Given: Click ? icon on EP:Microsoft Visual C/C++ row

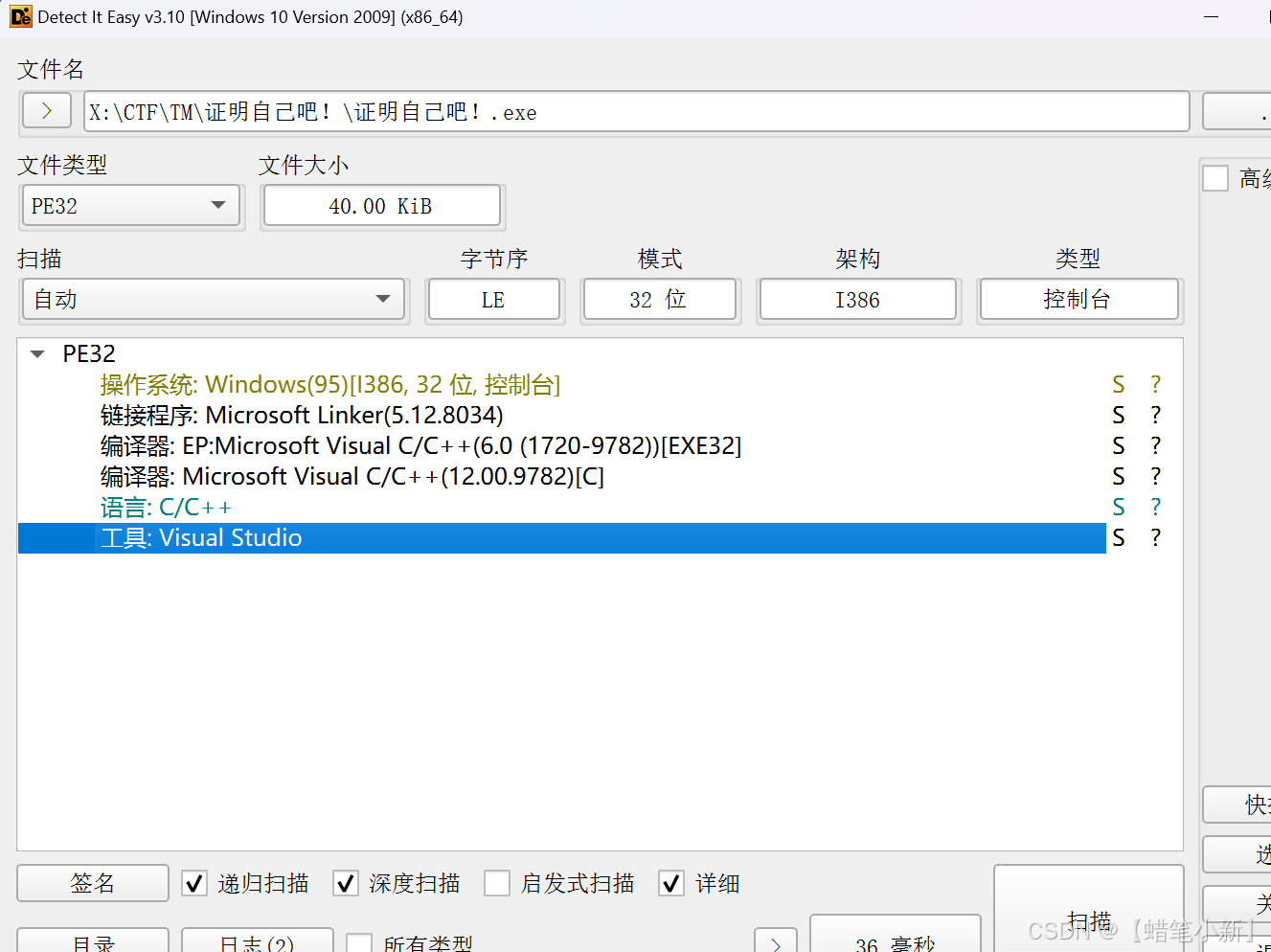Looking at the screenshot, I should tap(1155, 446).
